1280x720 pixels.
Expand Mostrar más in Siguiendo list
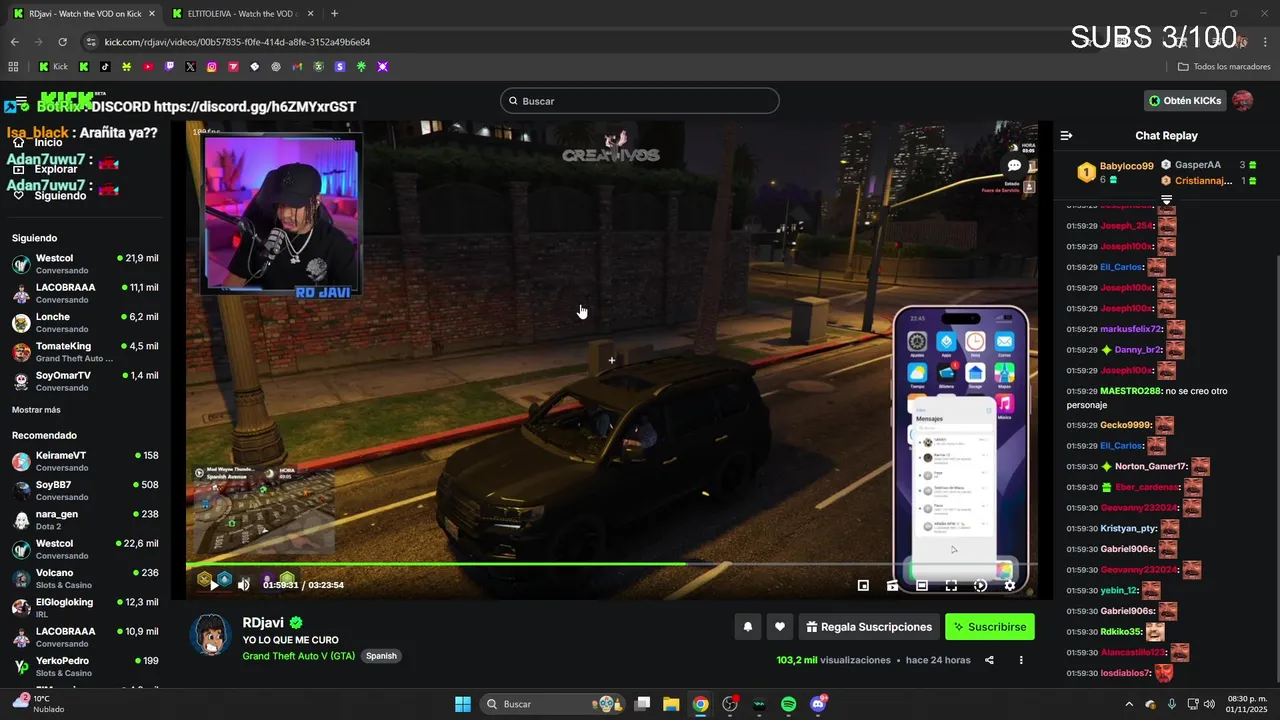pyautogui.click(x=36, y=410)
